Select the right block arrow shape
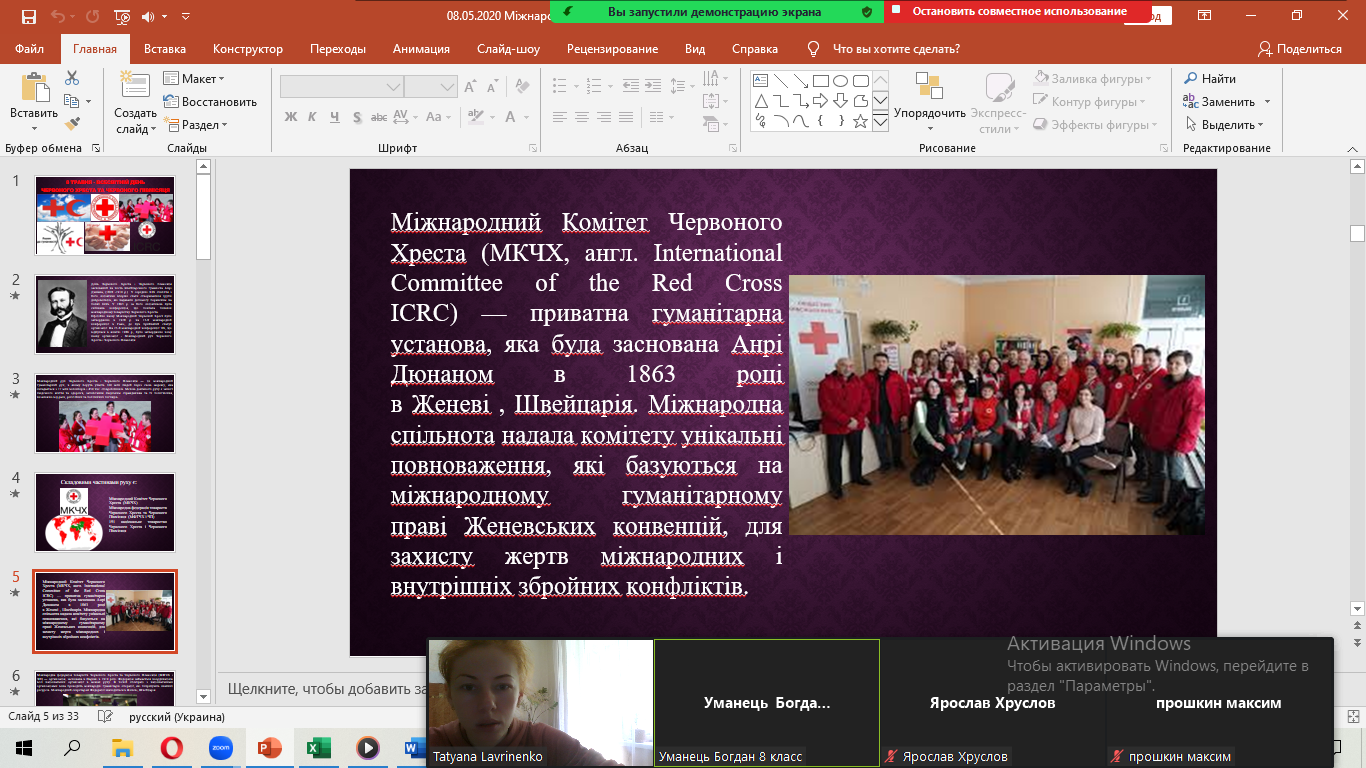This screenshot has height=768, width=1366. 821,101
